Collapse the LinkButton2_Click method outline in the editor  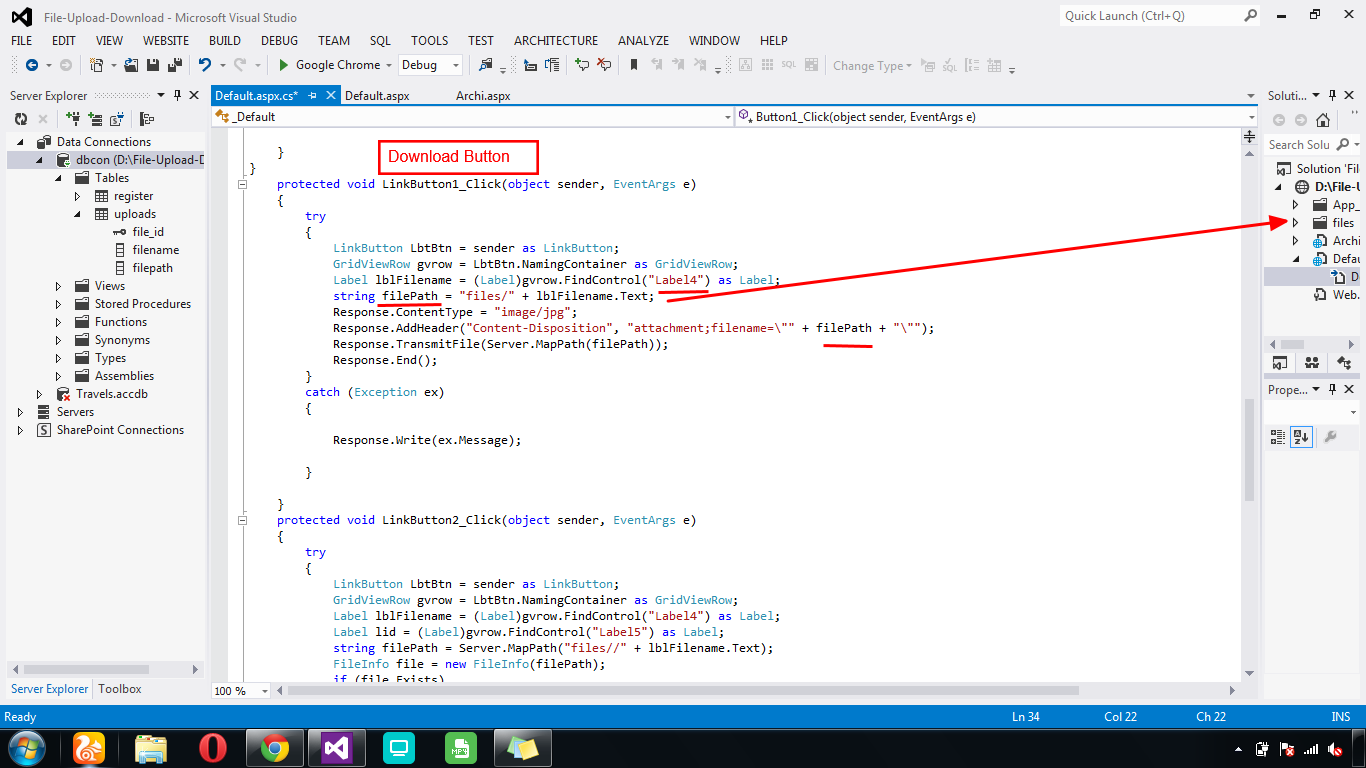pyautogui.click(x=242, y=520)
